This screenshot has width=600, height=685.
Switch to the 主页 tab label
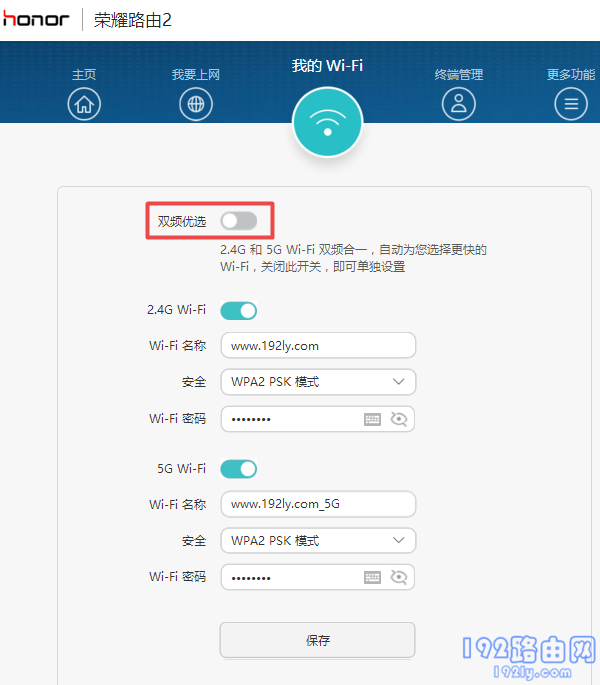[84, 75]
